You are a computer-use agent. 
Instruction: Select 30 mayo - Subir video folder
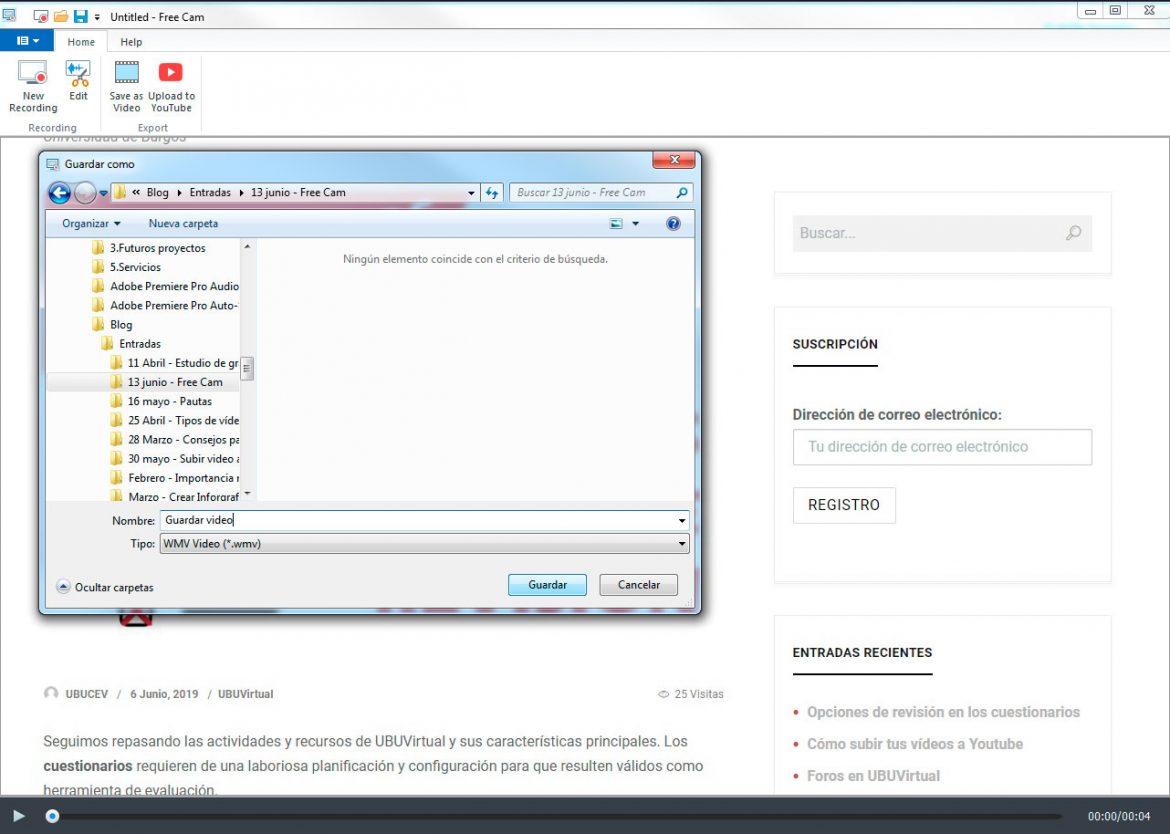coord(174,459)
